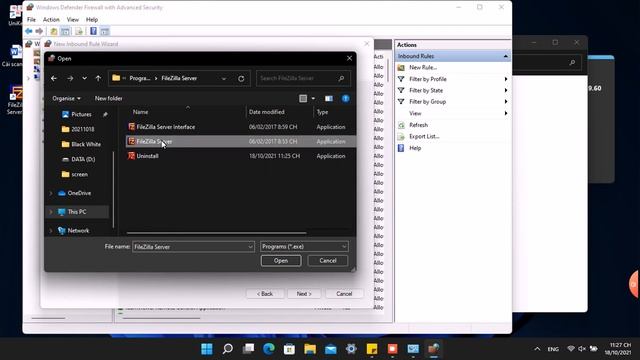
Task: Open the Programs (*.exe) file type dropdown
Action: click(304, 247)
